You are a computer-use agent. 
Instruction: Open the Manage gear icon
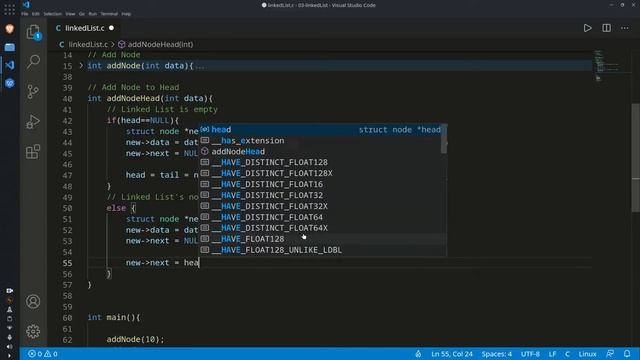point(33,331)
